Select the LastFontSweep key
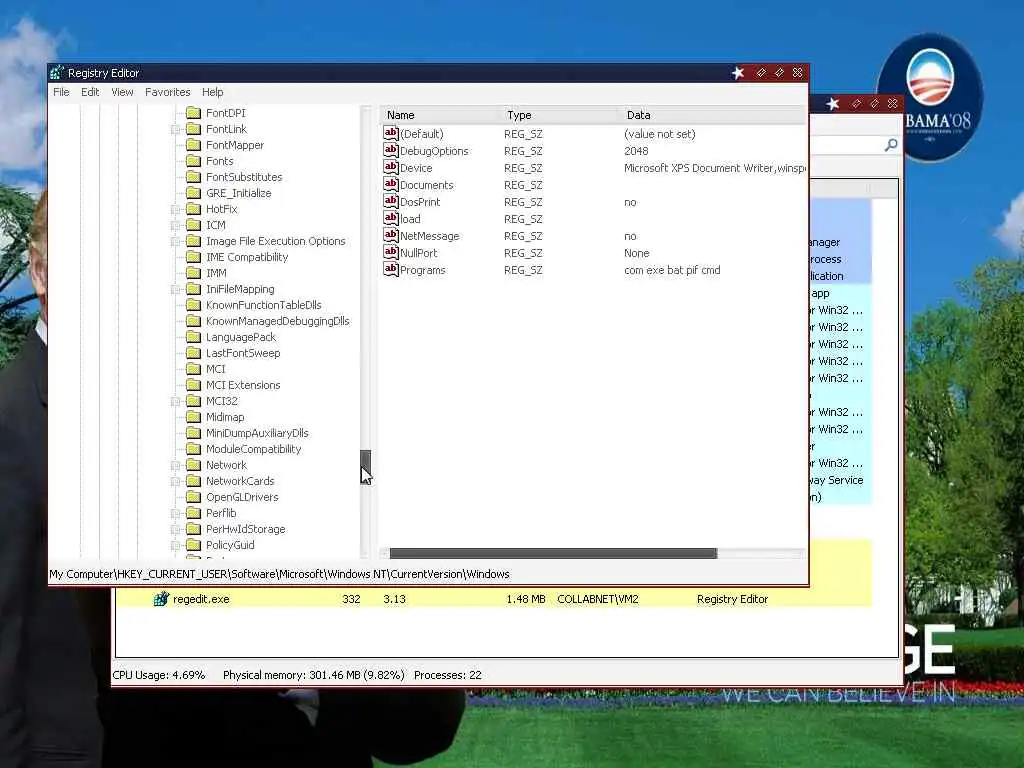This screenshot has height=768, width=1024. (x=243, y=353)
